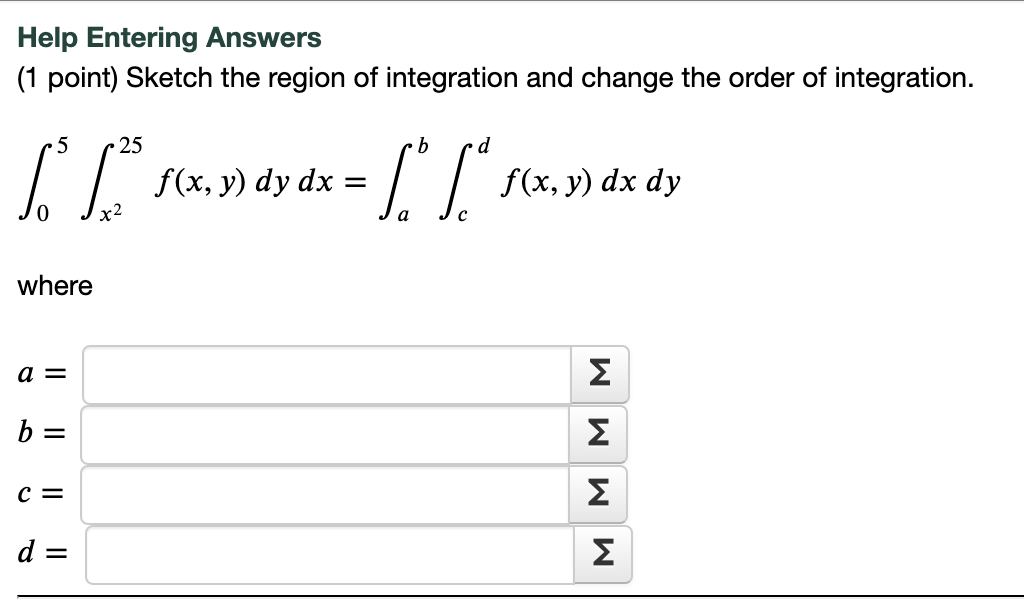Click the Σ symbol beside the third answer box
This screenshot has width=1024, height=600.
click(600, 494)
